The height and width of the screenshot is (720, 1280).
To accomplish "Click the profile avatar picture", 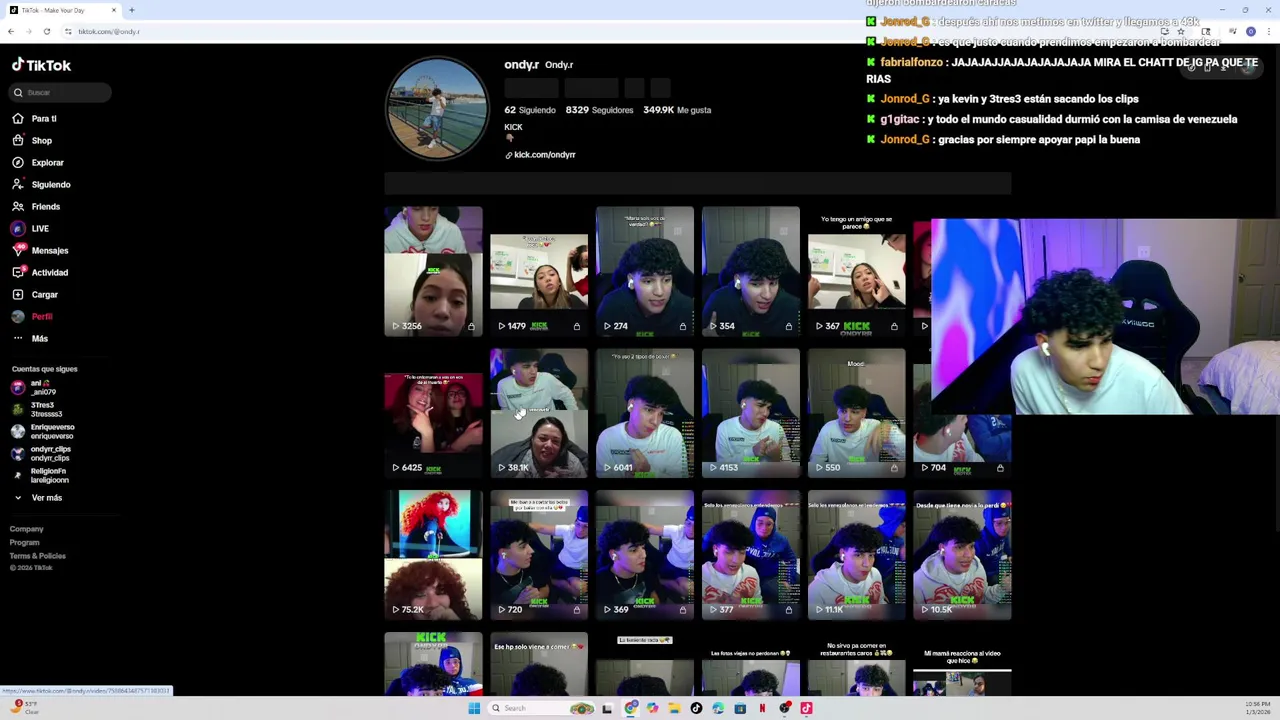I will coord(437,108).
